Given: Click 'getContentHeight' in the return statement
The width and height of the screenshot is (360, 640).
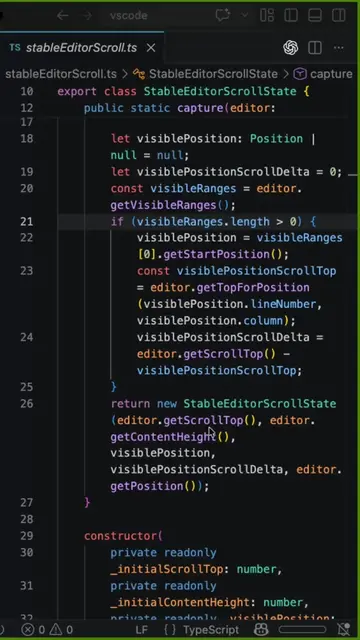Looking at the screenshot, I should point(163,437).
